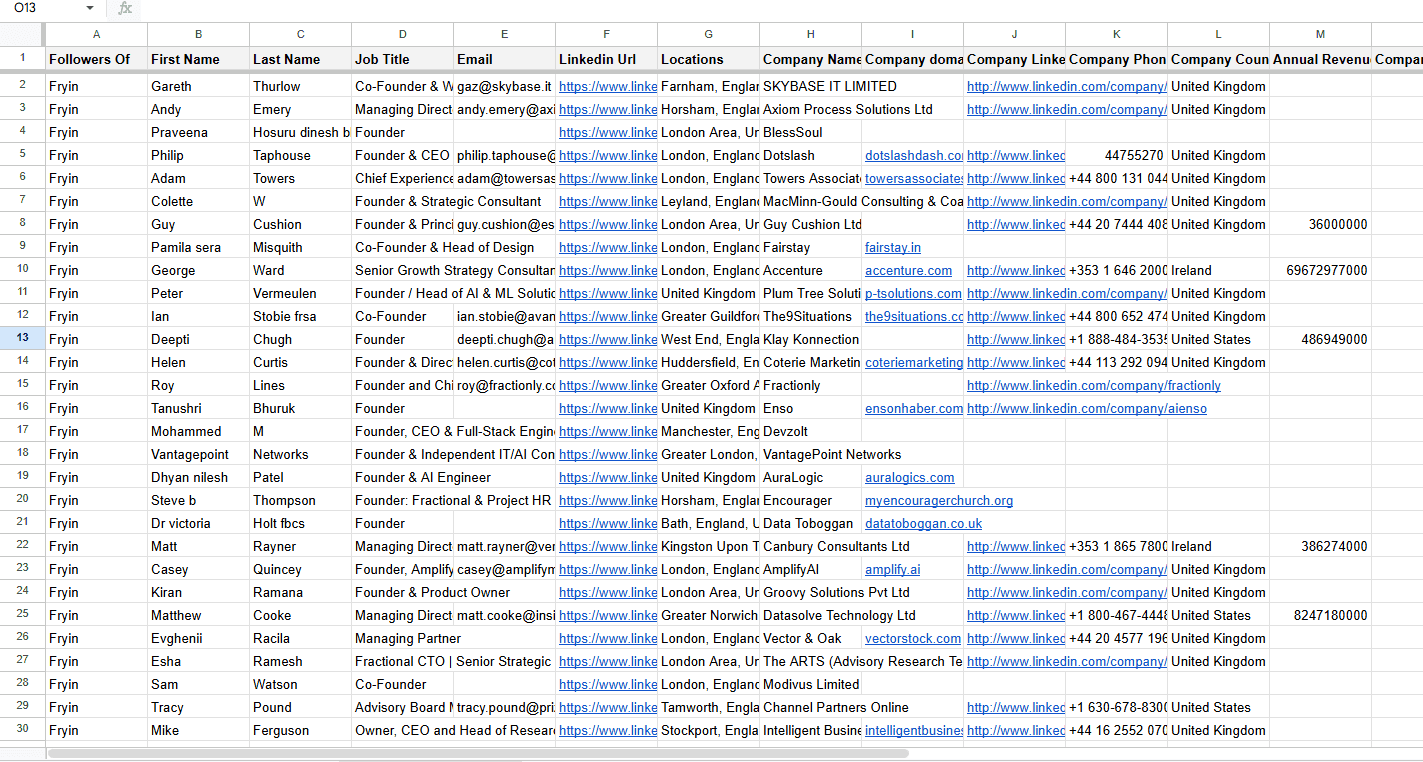Screen dimensions: 1423x762
Task: Click the fx formula icon
Action: tap(125, 8)
